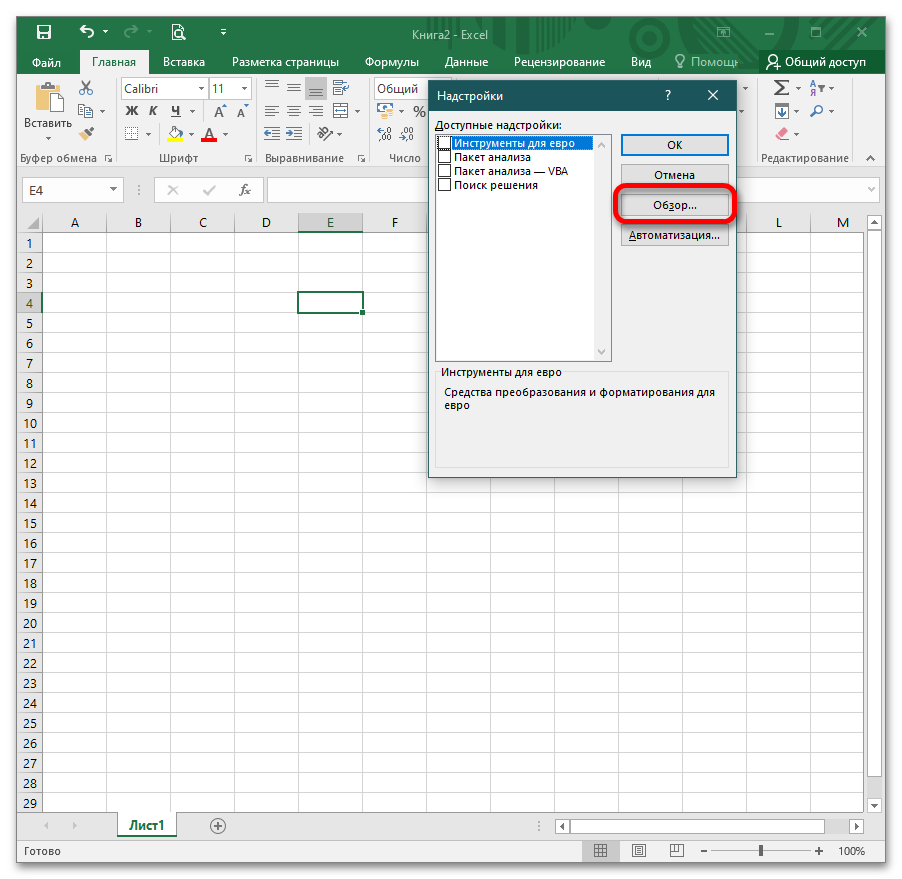Align text to top of cell

[272, 87]
